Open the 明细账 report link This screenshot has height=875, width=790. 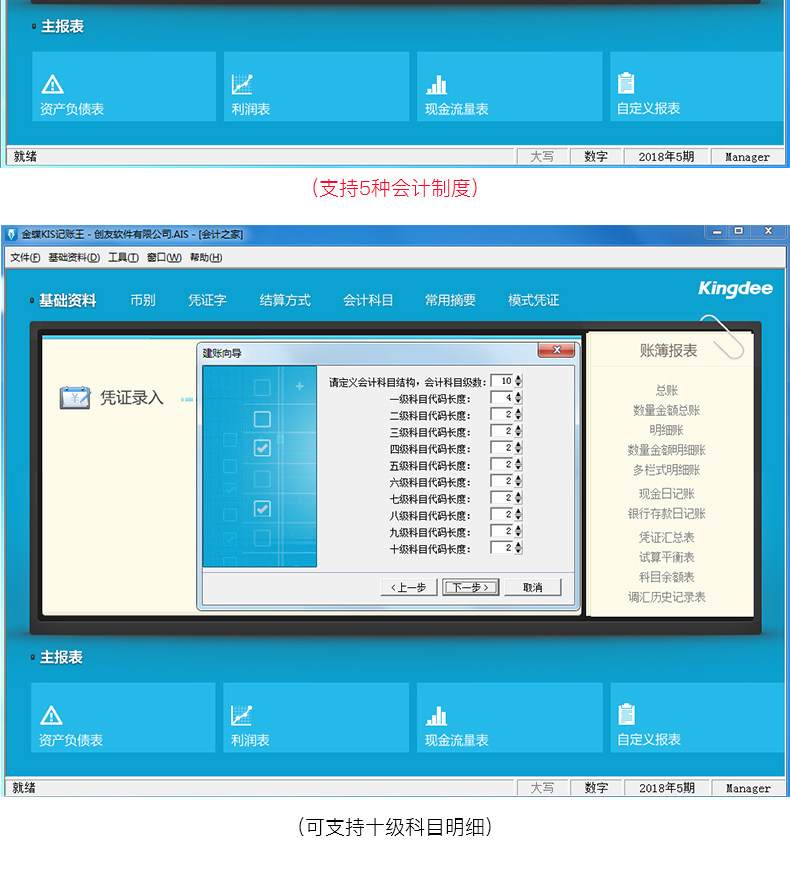pos(667,430)
